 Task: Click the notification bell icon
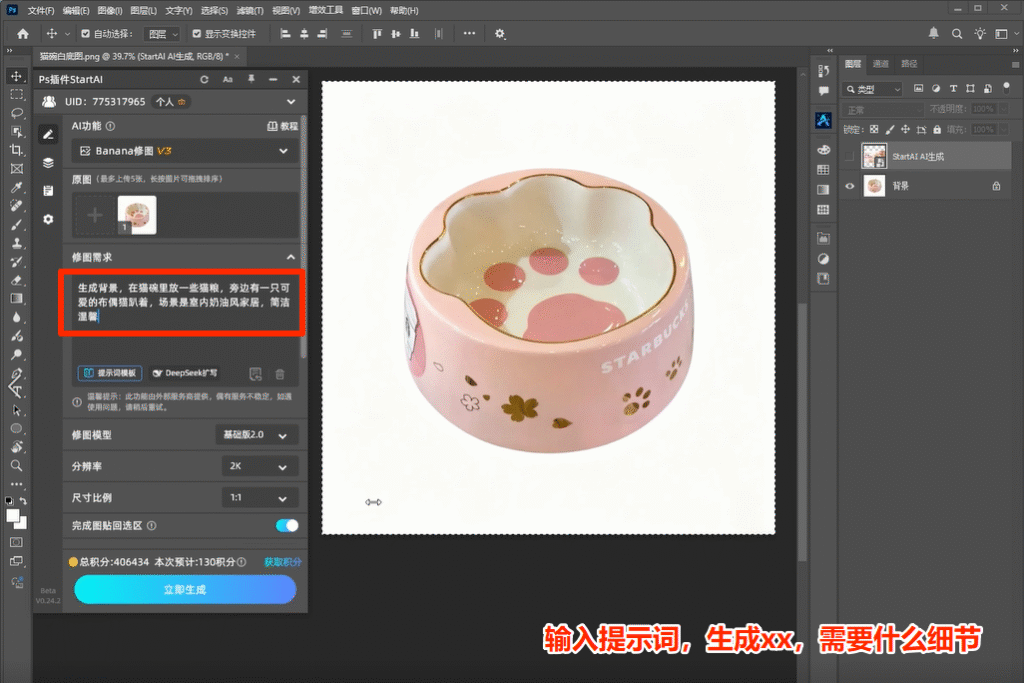[934, 33]
